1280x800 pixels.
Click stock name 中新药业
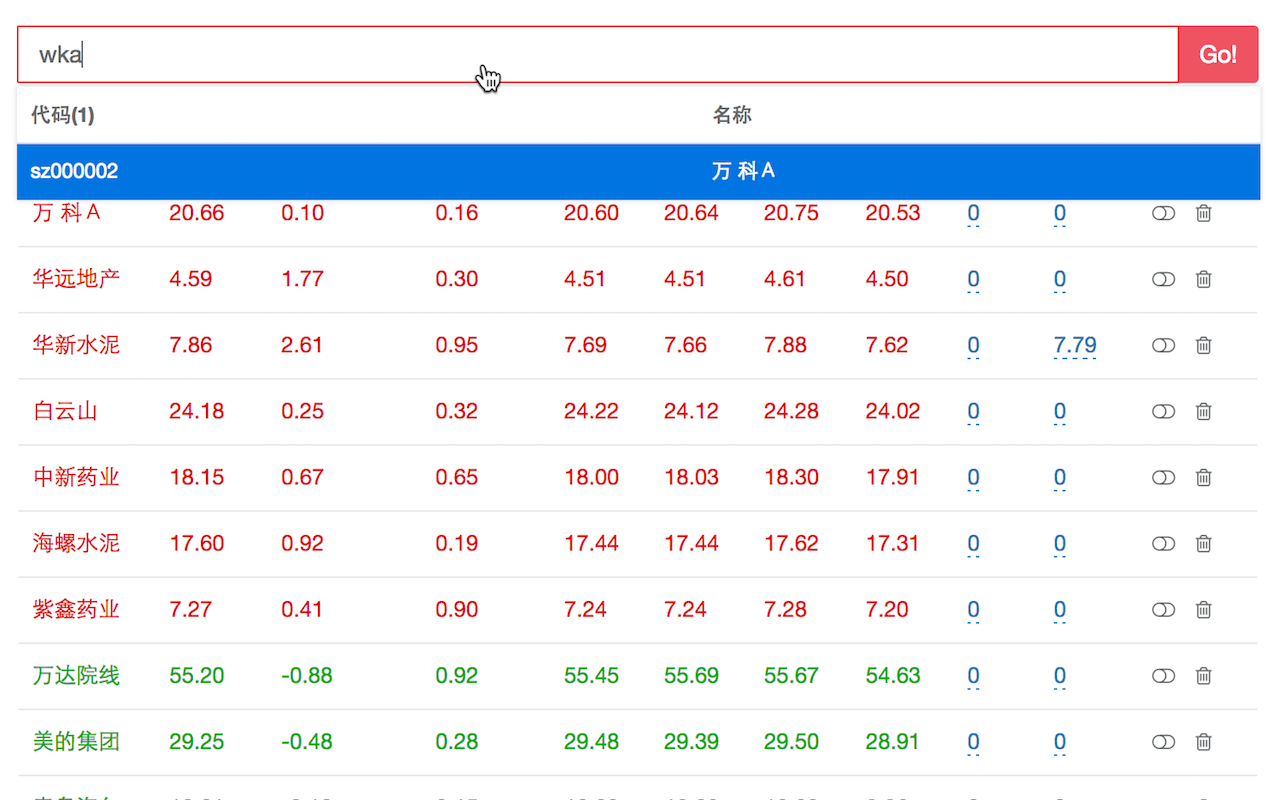point(76,477)
